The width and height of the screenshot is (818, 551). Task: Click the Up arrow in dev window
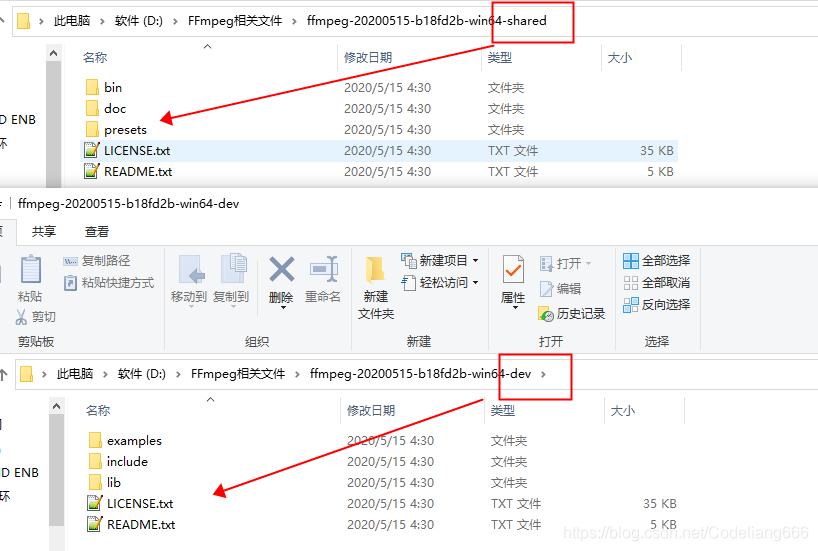coord(4,374)
